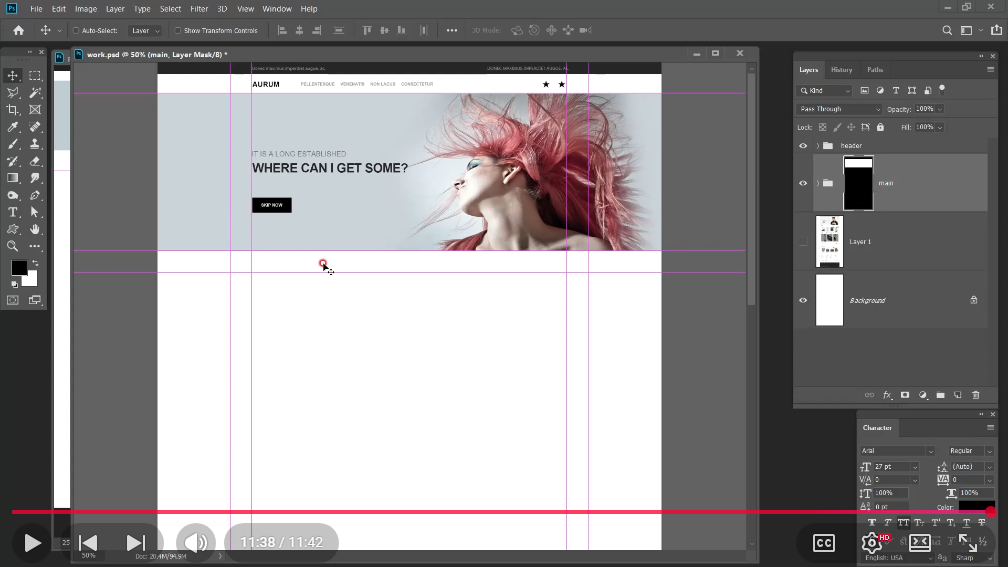Expand the header group chevron
Viewport: 1008px width, 567px height.
(818, 146)
